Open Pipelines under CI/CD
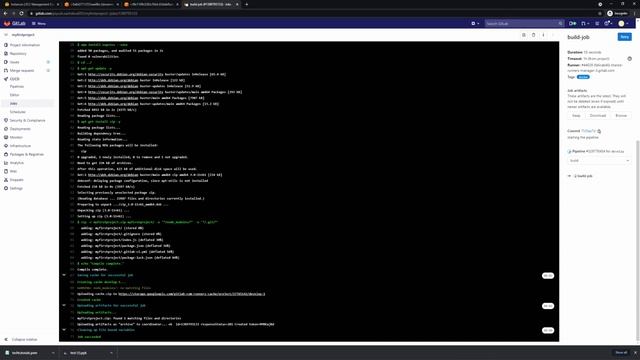Viewport: 640px width, 360px height. 17,87
